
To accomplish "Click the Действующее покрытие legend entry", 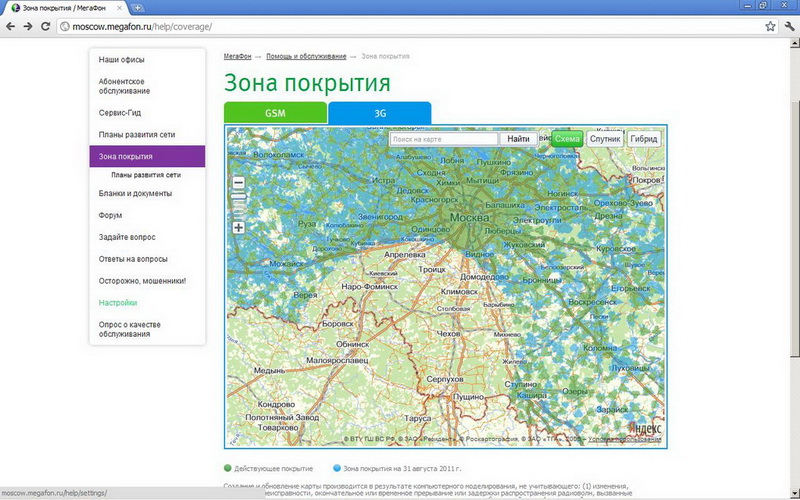I will point(269,468).
